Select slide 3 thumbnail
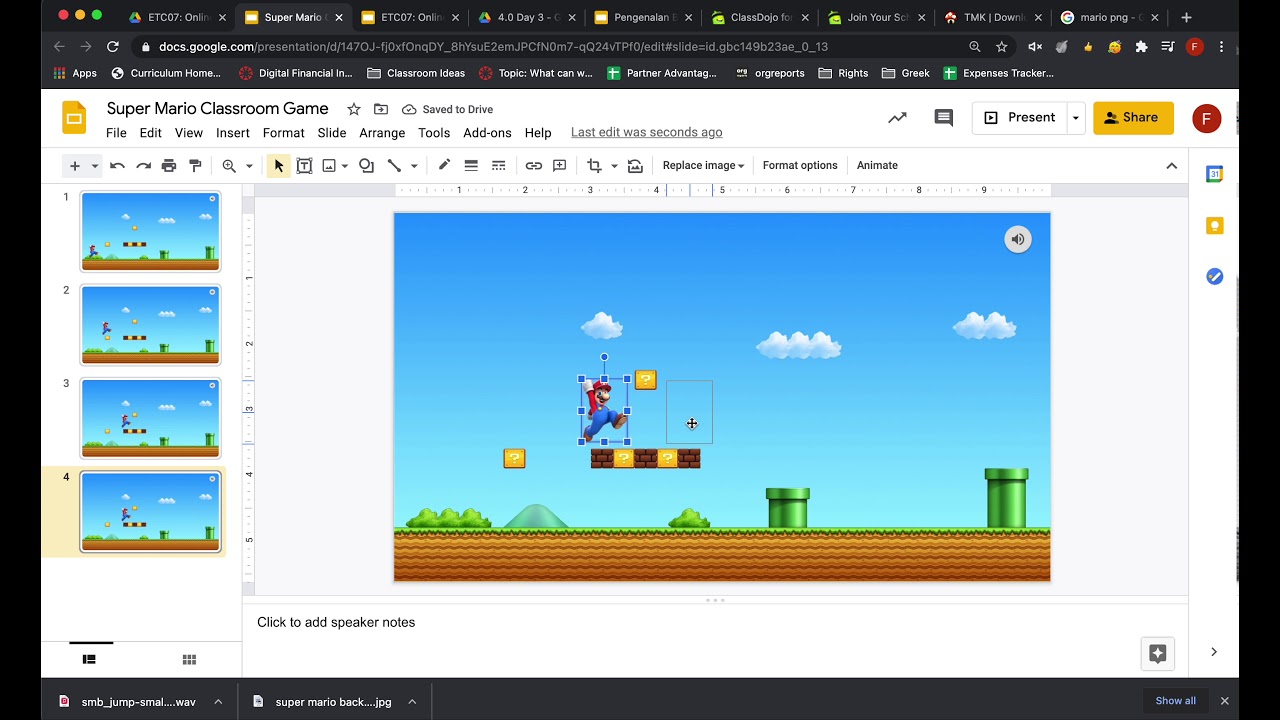The image size is (1280, 720). point(150,418)
